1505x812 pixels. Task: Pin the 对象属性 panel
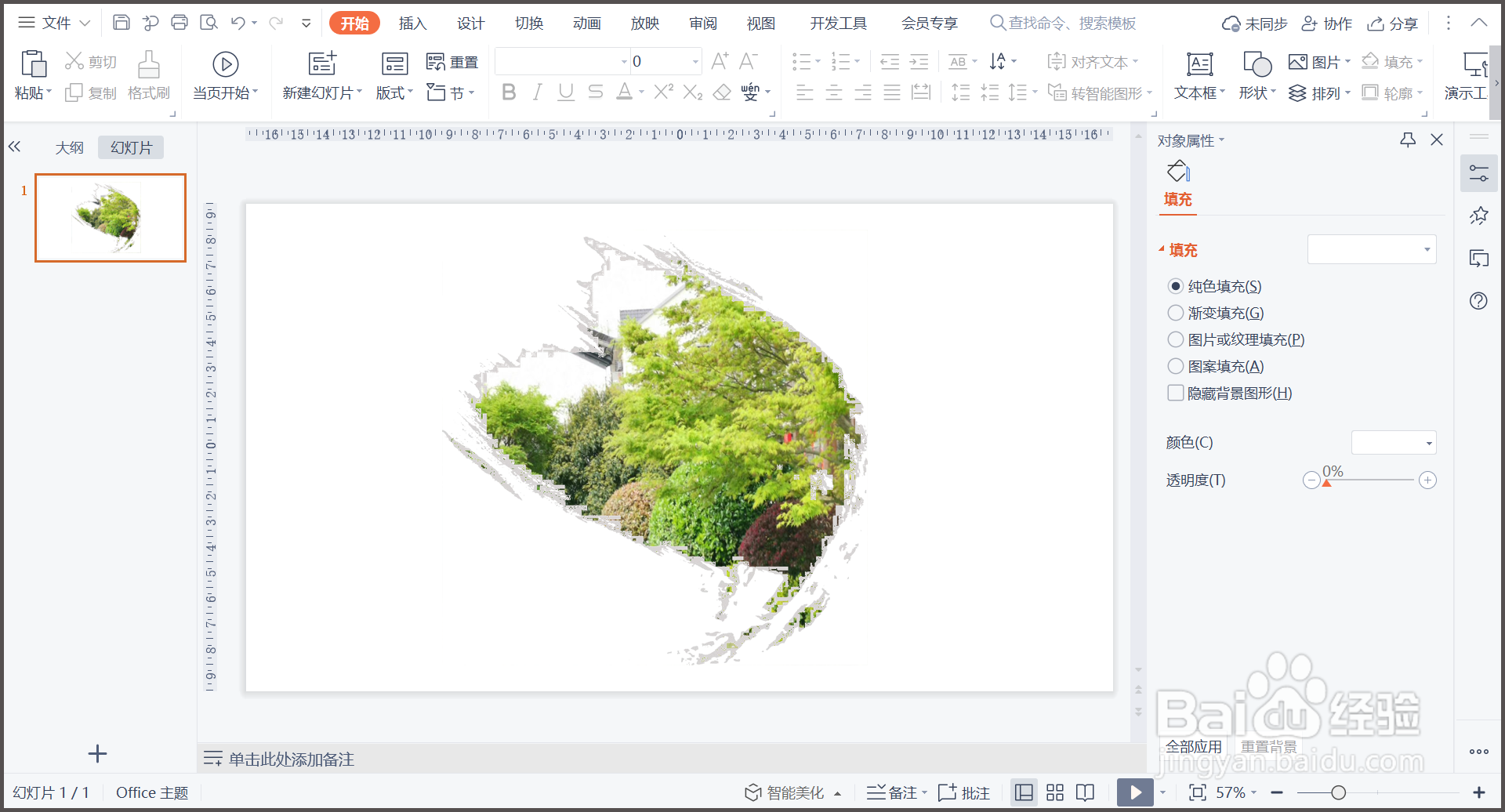tap(1409, 140)
